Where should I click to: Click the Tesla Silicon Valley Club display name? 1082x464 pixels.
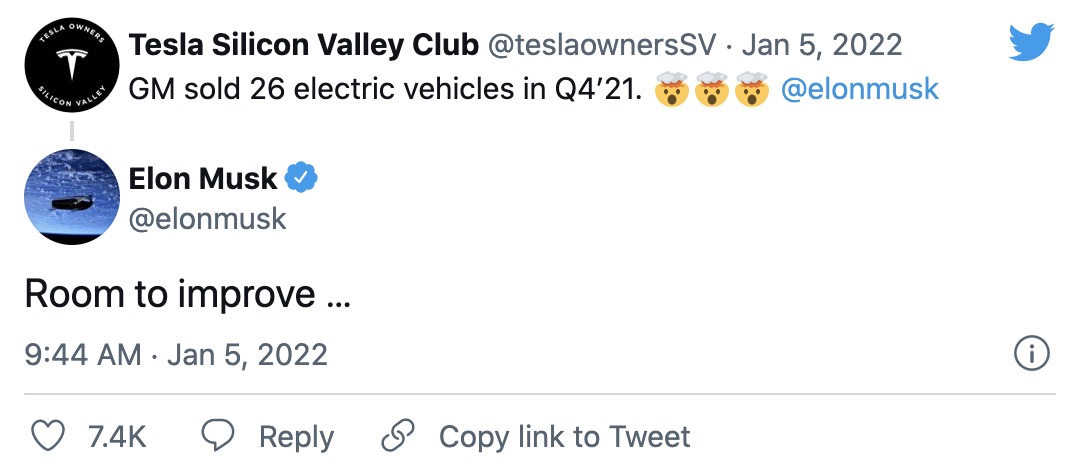tap(302, 45)
